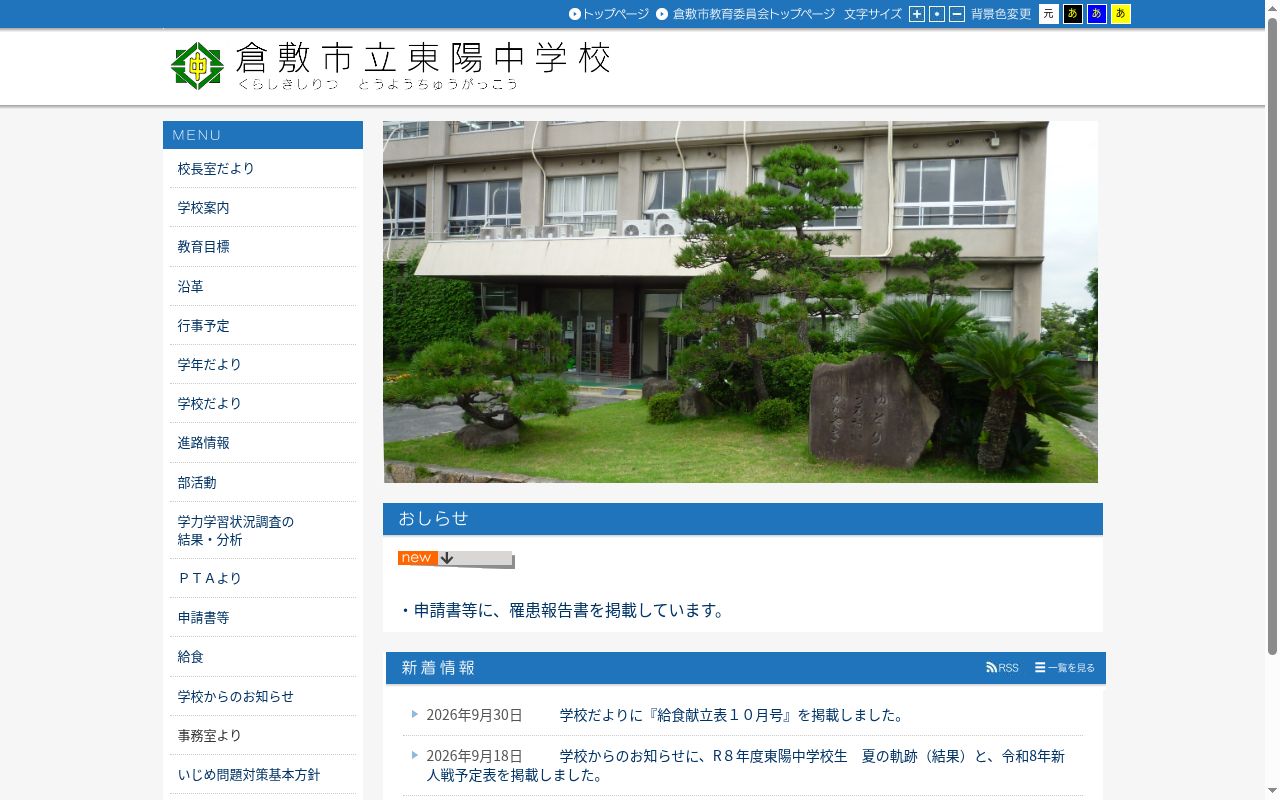Click the 倉敷市立東陽中学校 title heading

pyautogui.click(x=423, y=58)
